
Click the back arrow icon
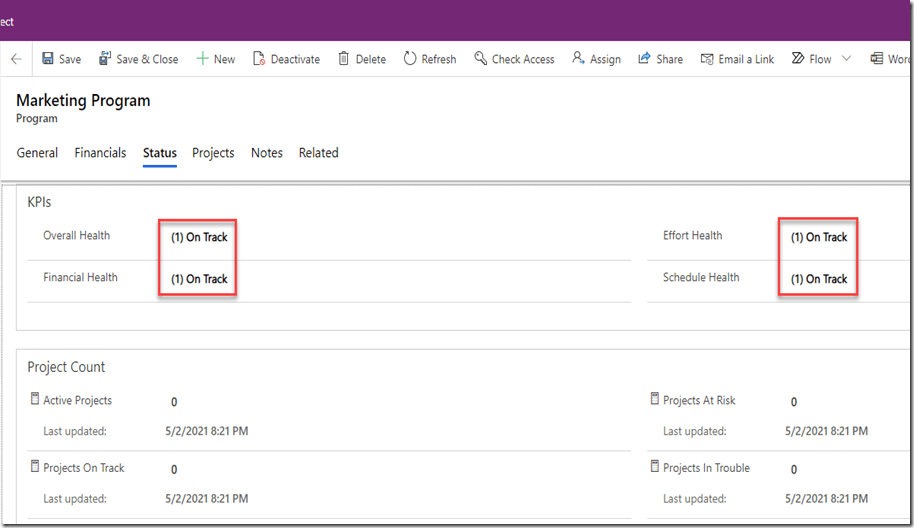pyautogui.click(x=16, y=59)
